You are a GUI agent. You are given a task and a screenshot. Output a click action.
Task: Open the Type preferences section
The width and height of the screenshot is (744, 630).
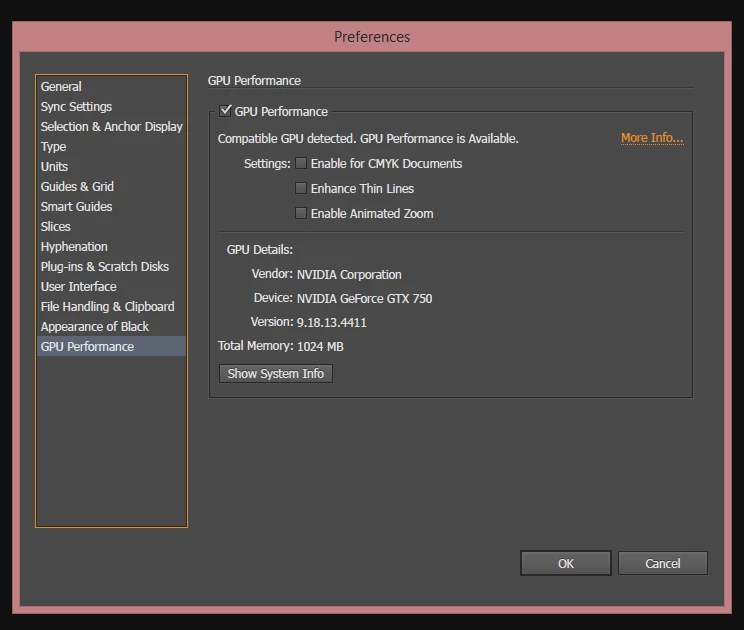tap(111, 147)
